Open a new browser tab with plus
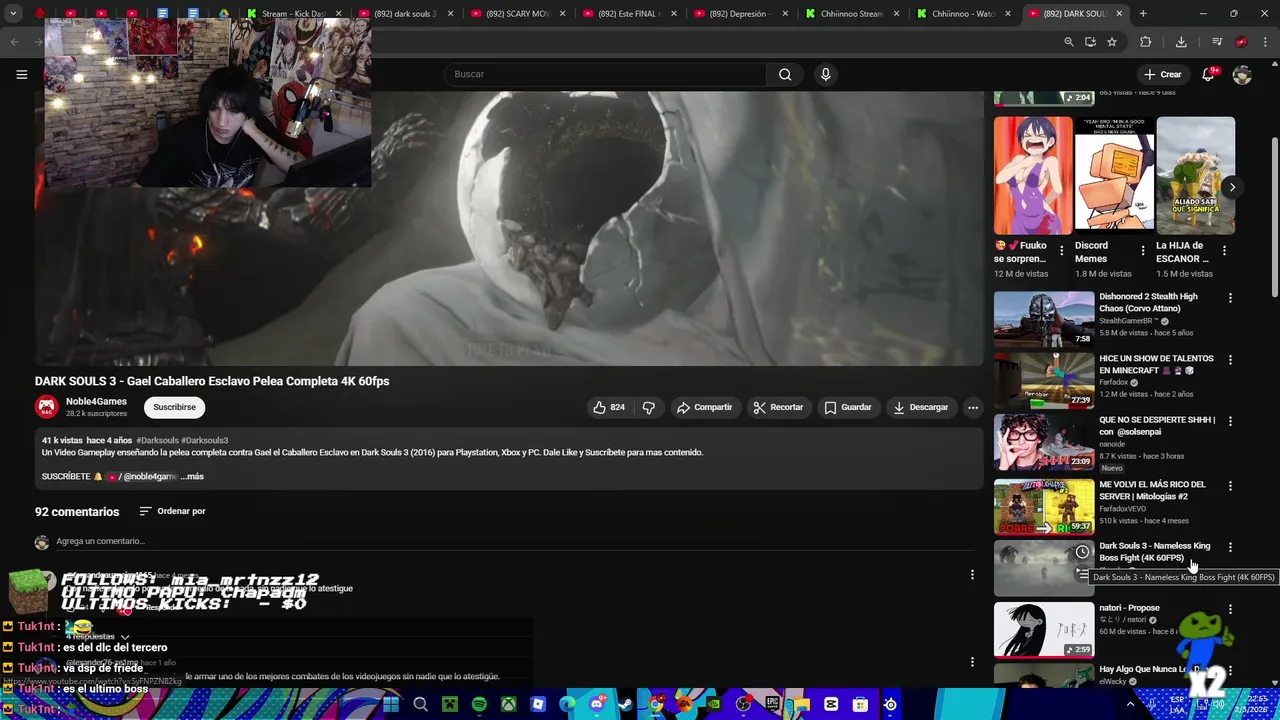 (x=1143, y=14)
